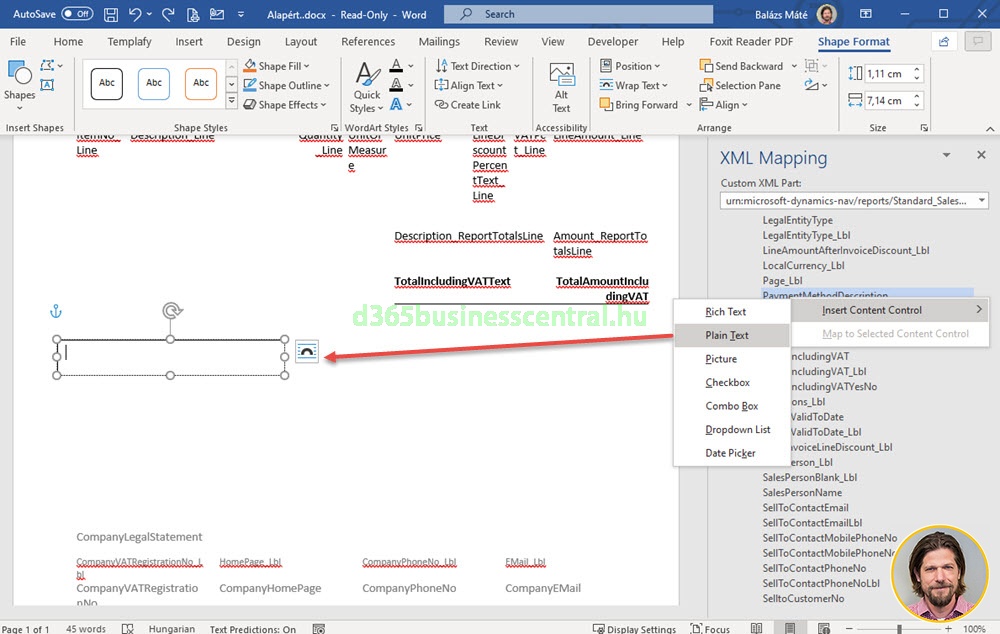
Task: Select SalesPersonName in XML tree
Action: [802, 493]
